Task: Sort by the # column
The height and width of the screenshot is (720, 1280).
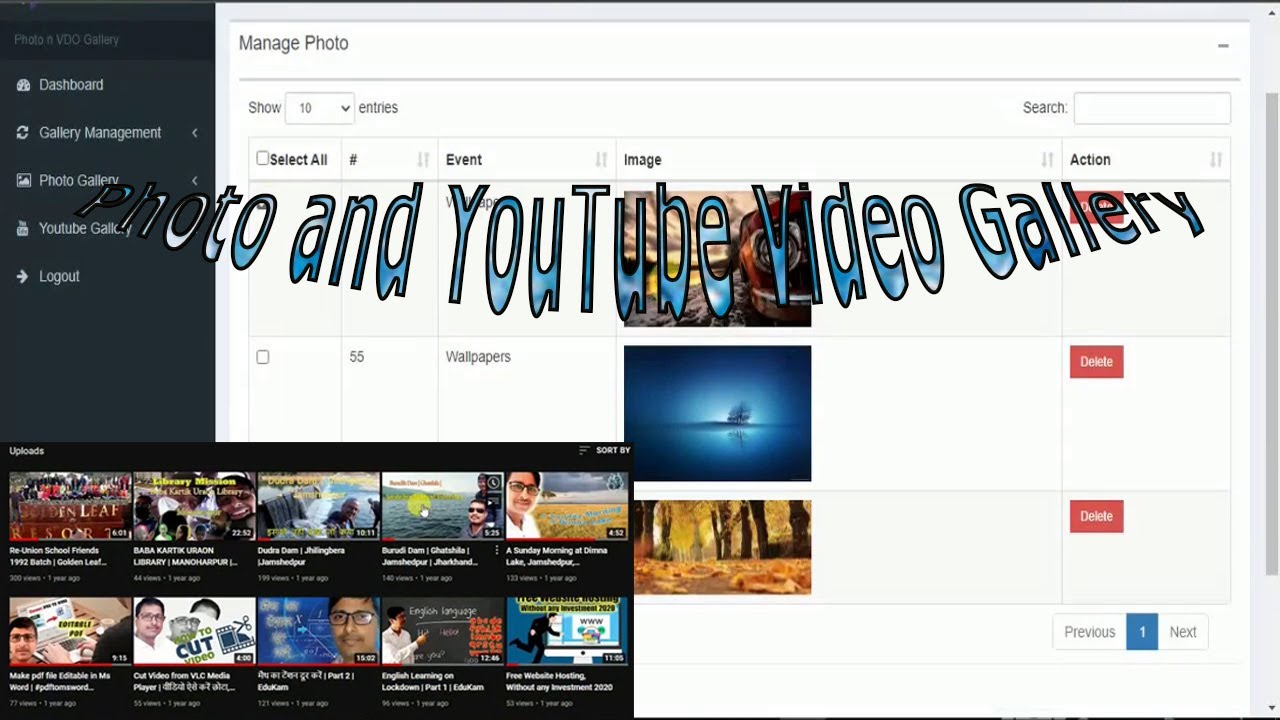Action: click(389, 160)
